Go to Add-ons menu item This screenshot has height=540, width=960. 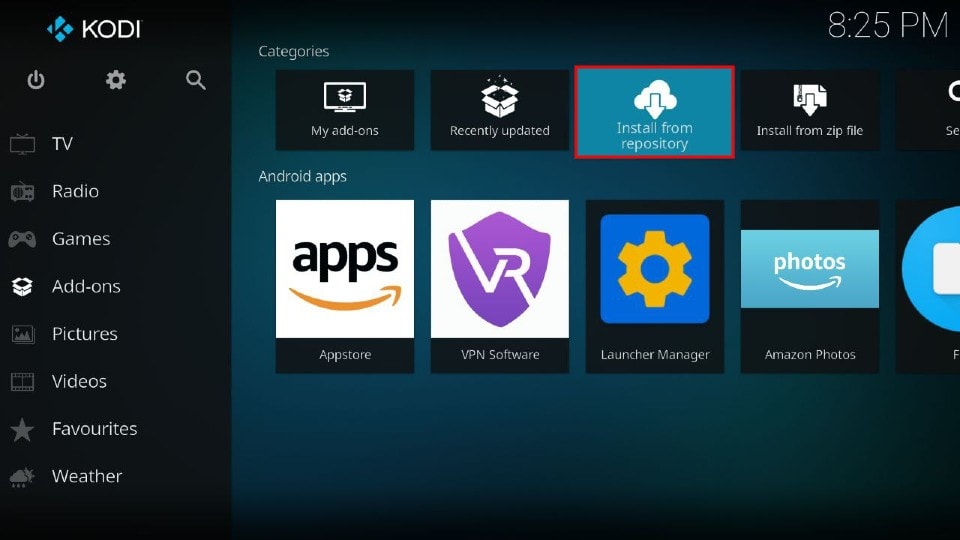pos(86,286)
